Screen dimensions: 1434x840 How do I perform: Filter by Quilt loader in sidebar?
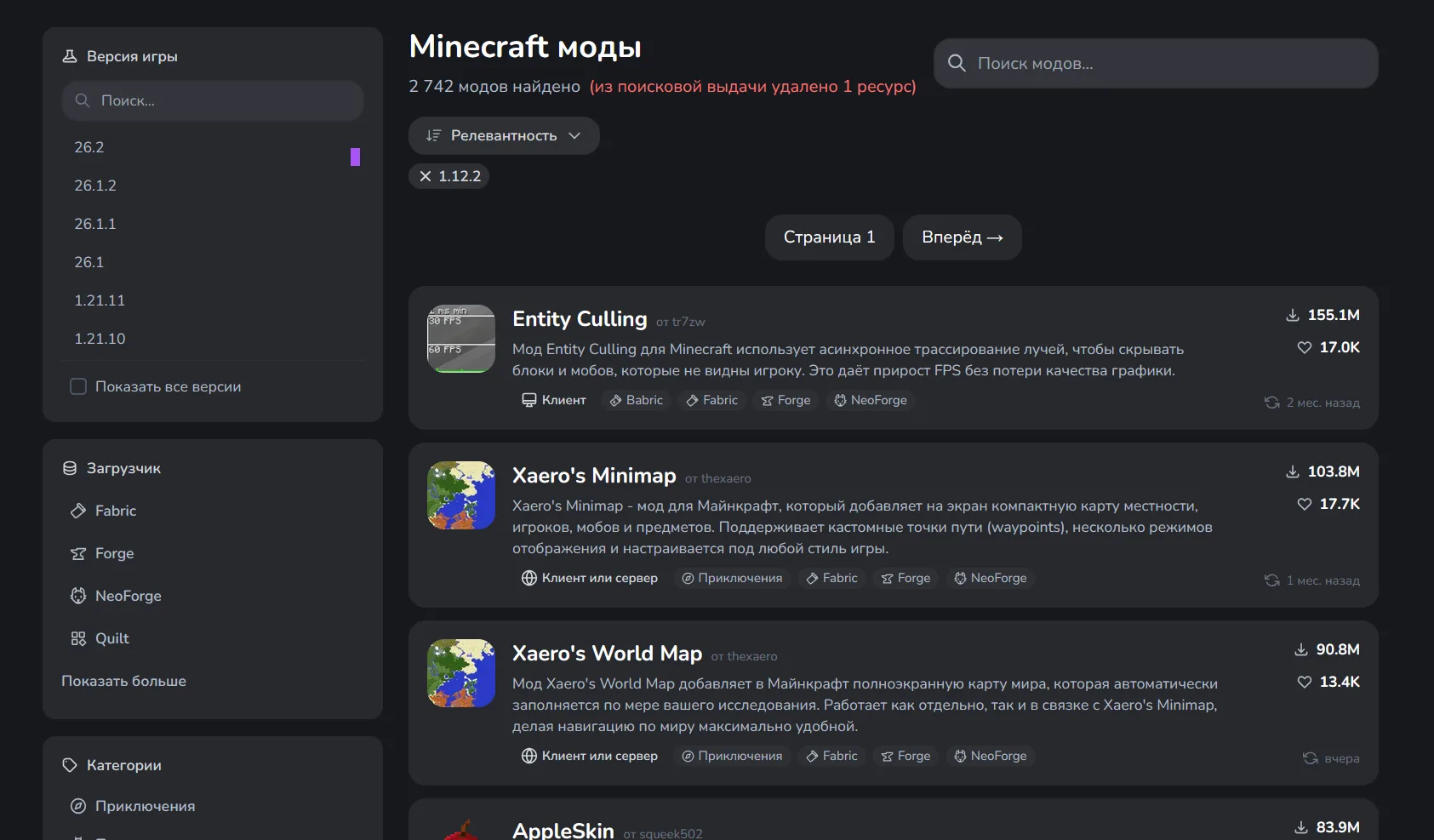112,638
